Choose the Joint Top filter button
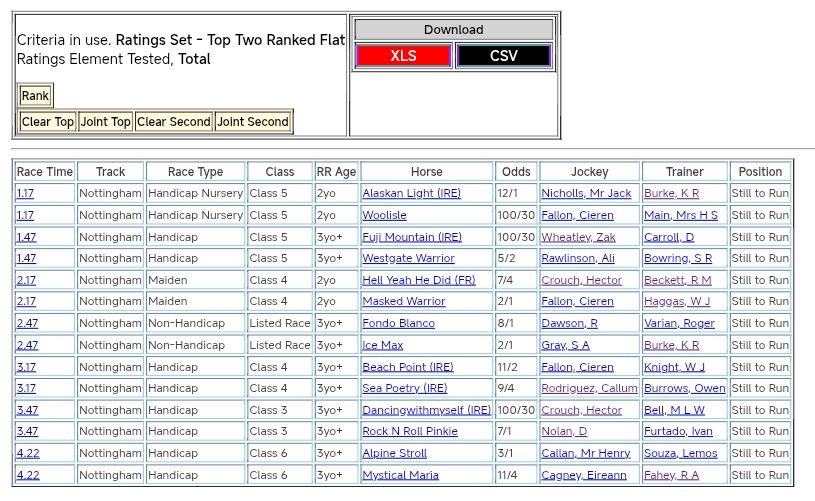The image size is (815, 501). click(x=106, y=122)
